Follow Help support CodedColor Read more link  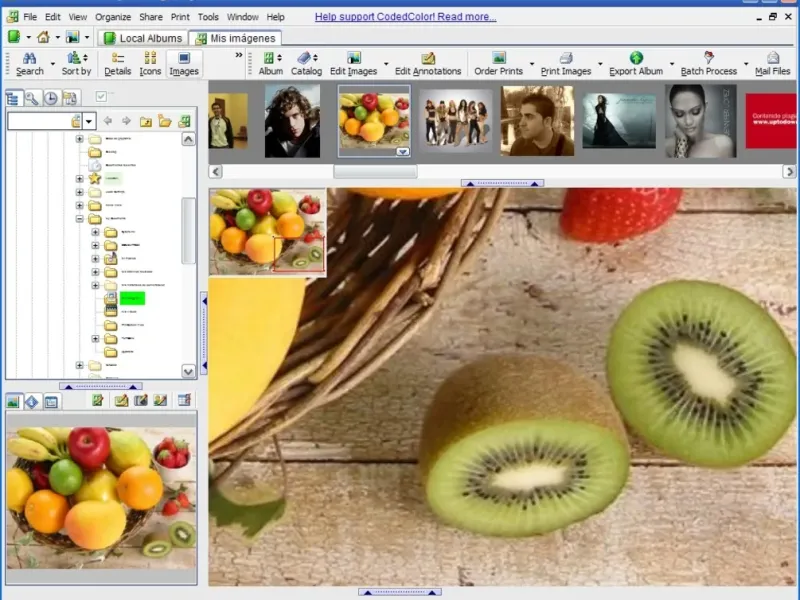[406, 17]
